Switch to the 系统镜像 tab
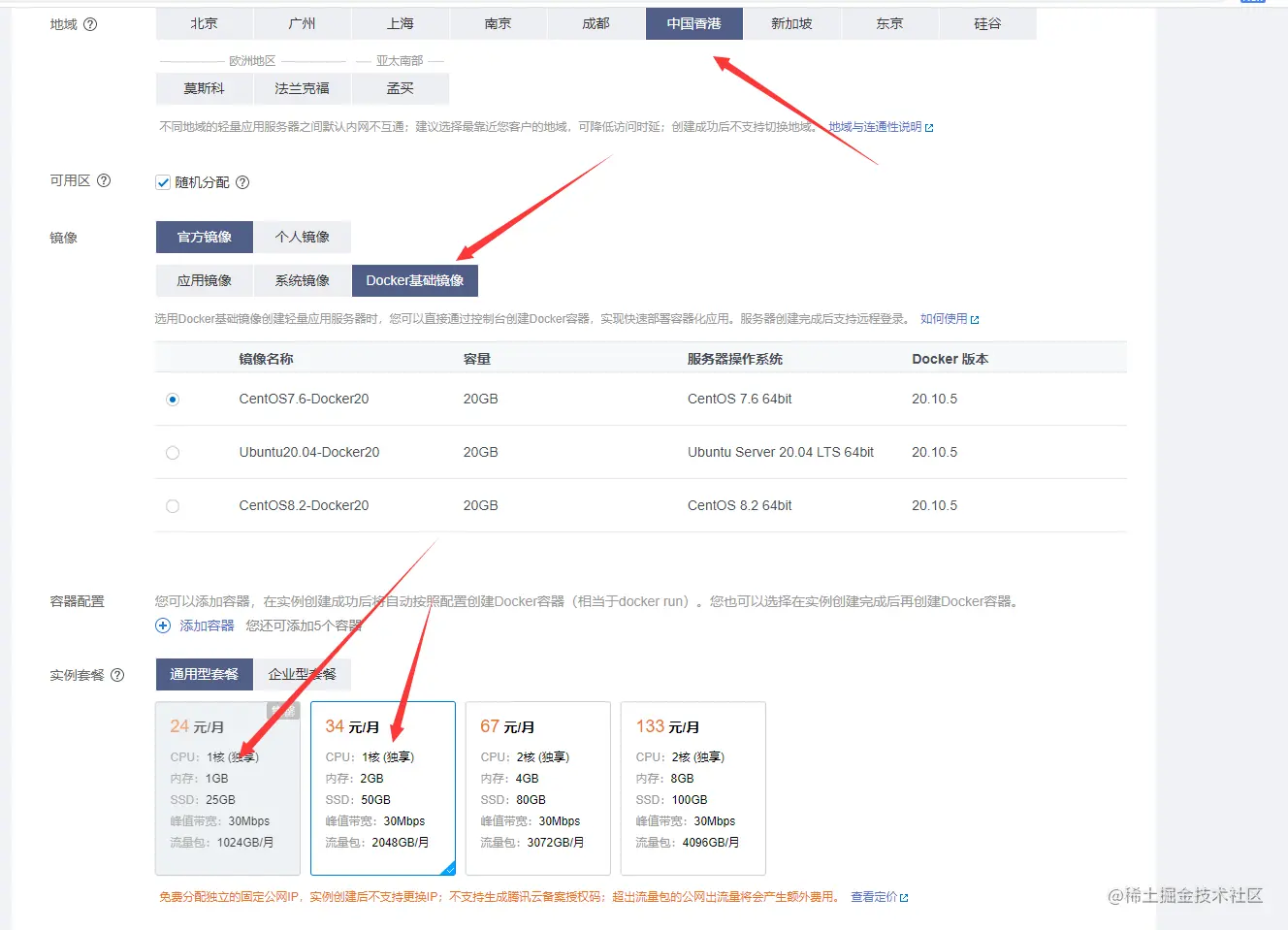 pyautogui.click(x=301, y=280)
